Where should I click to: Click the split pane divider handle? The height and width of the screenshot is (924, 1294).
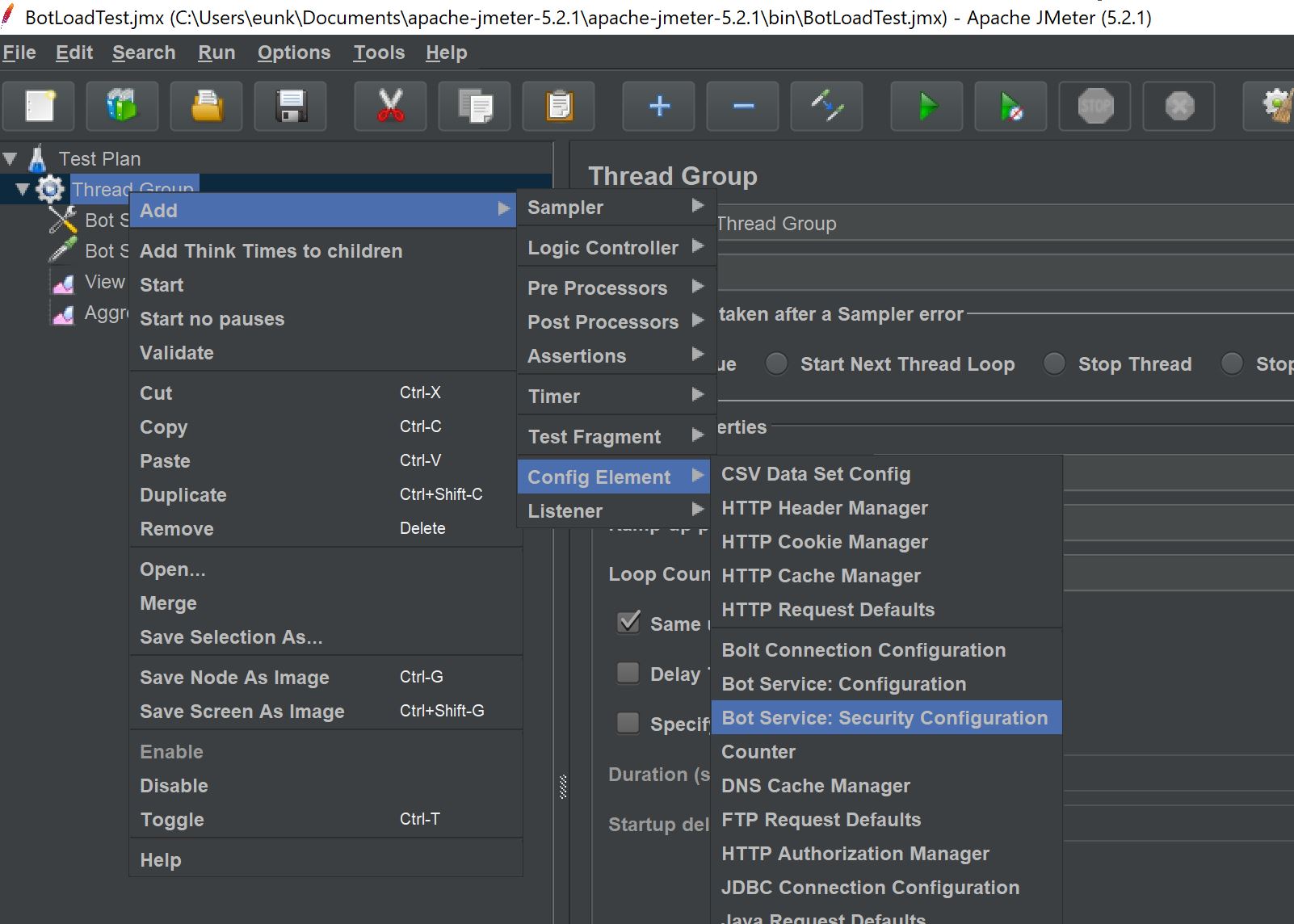tap(562, 787)
